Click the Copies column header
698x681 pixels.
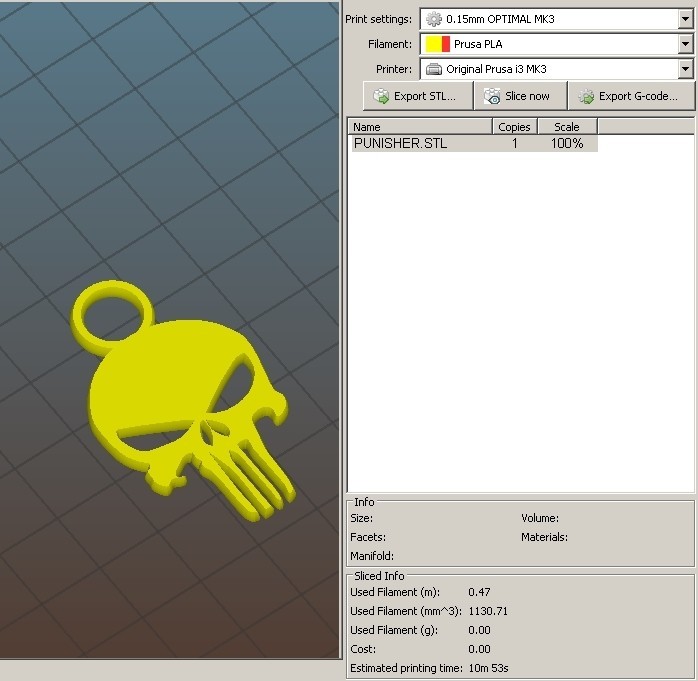click(x=515, y=127)
